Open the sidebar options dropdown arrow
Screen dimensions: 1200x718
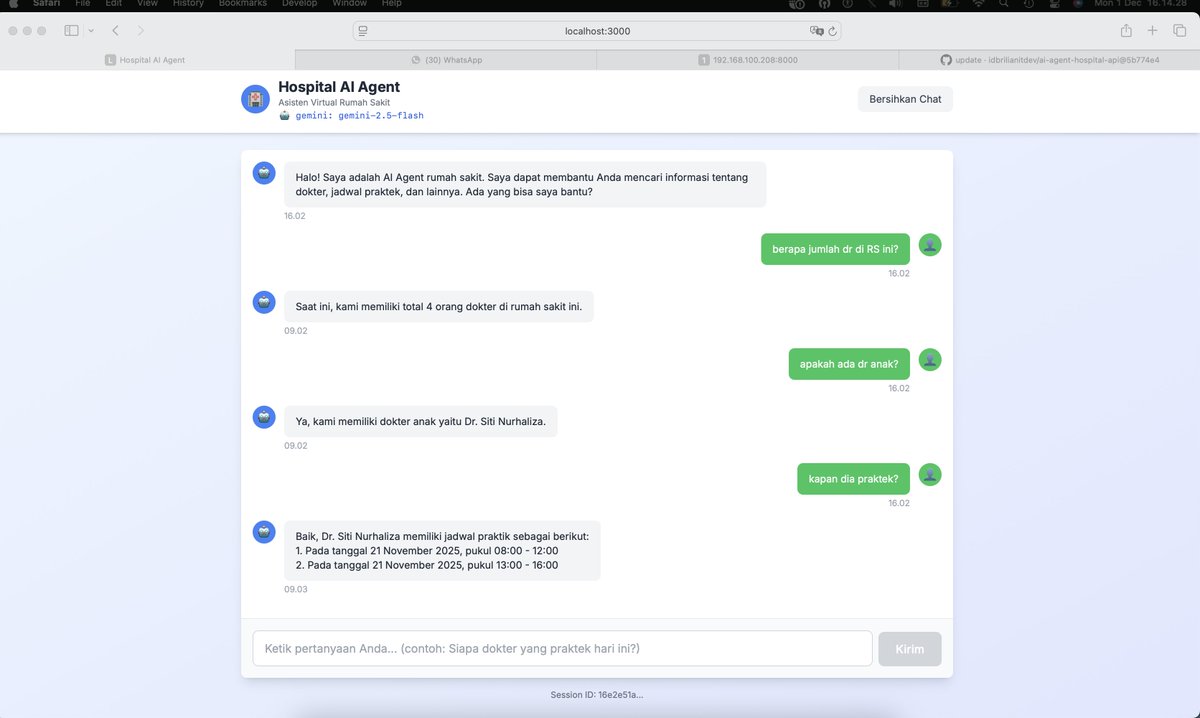[x=91, y=31]
